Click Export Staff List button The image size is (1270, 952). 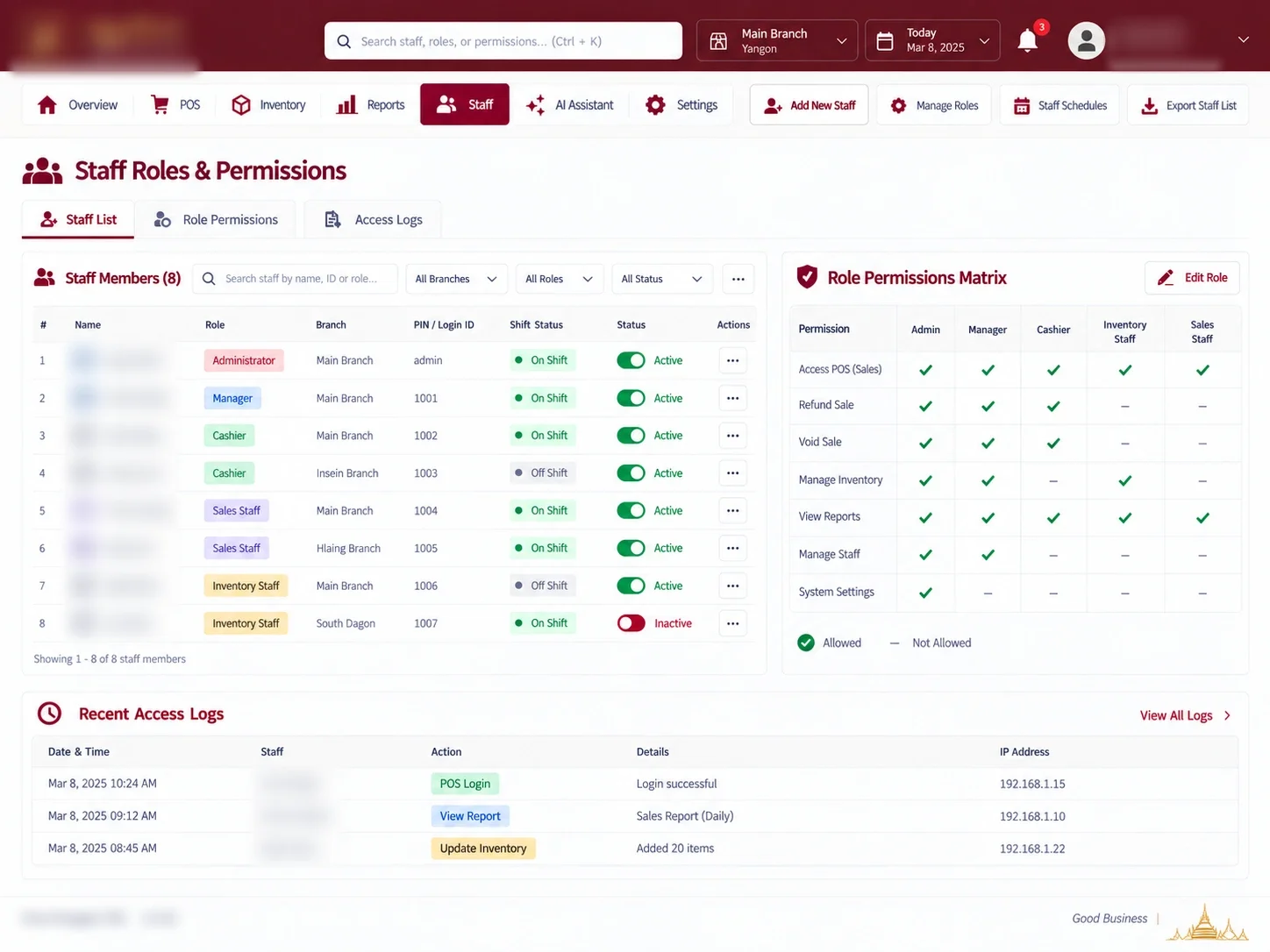click(1188, 105)
